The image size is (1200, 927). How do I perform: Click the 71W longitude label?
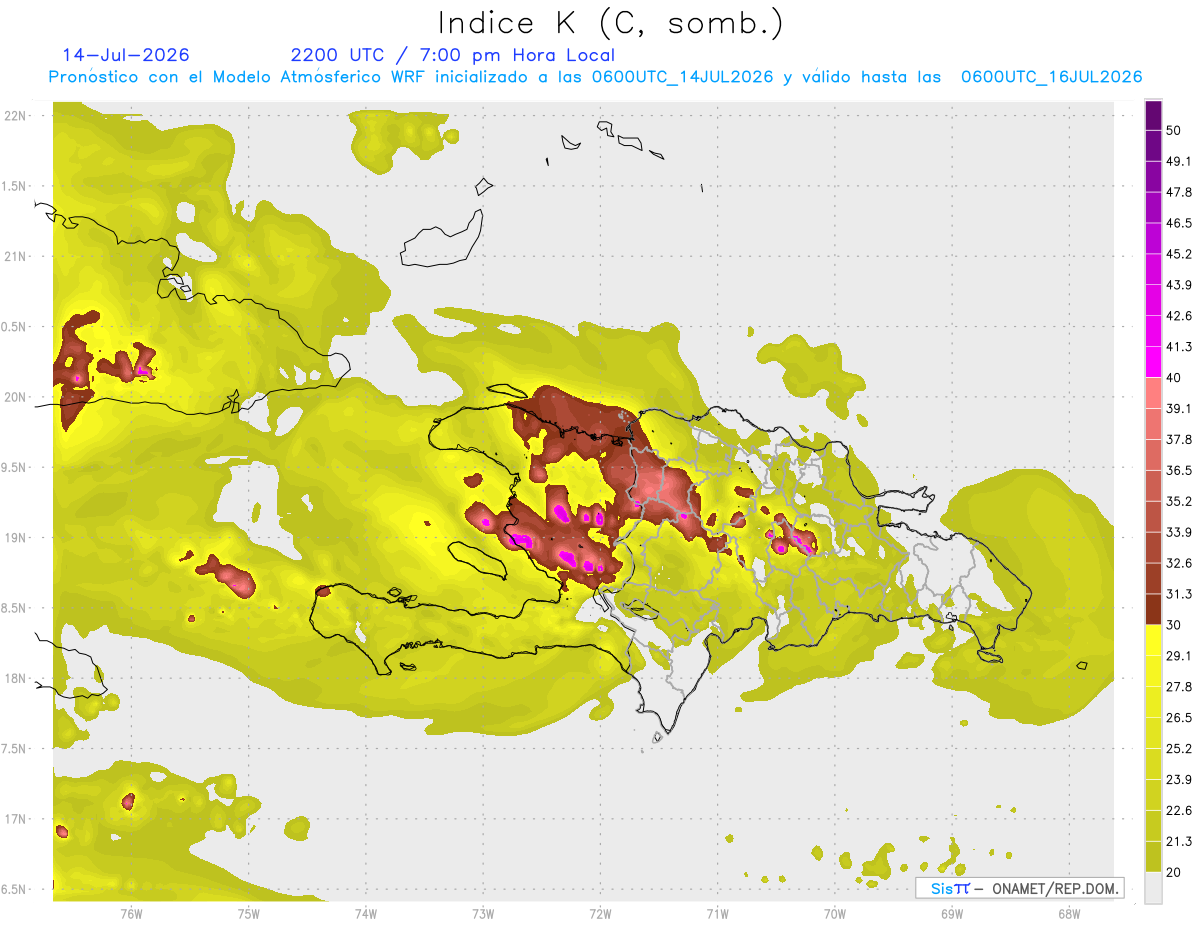[717, 913]
